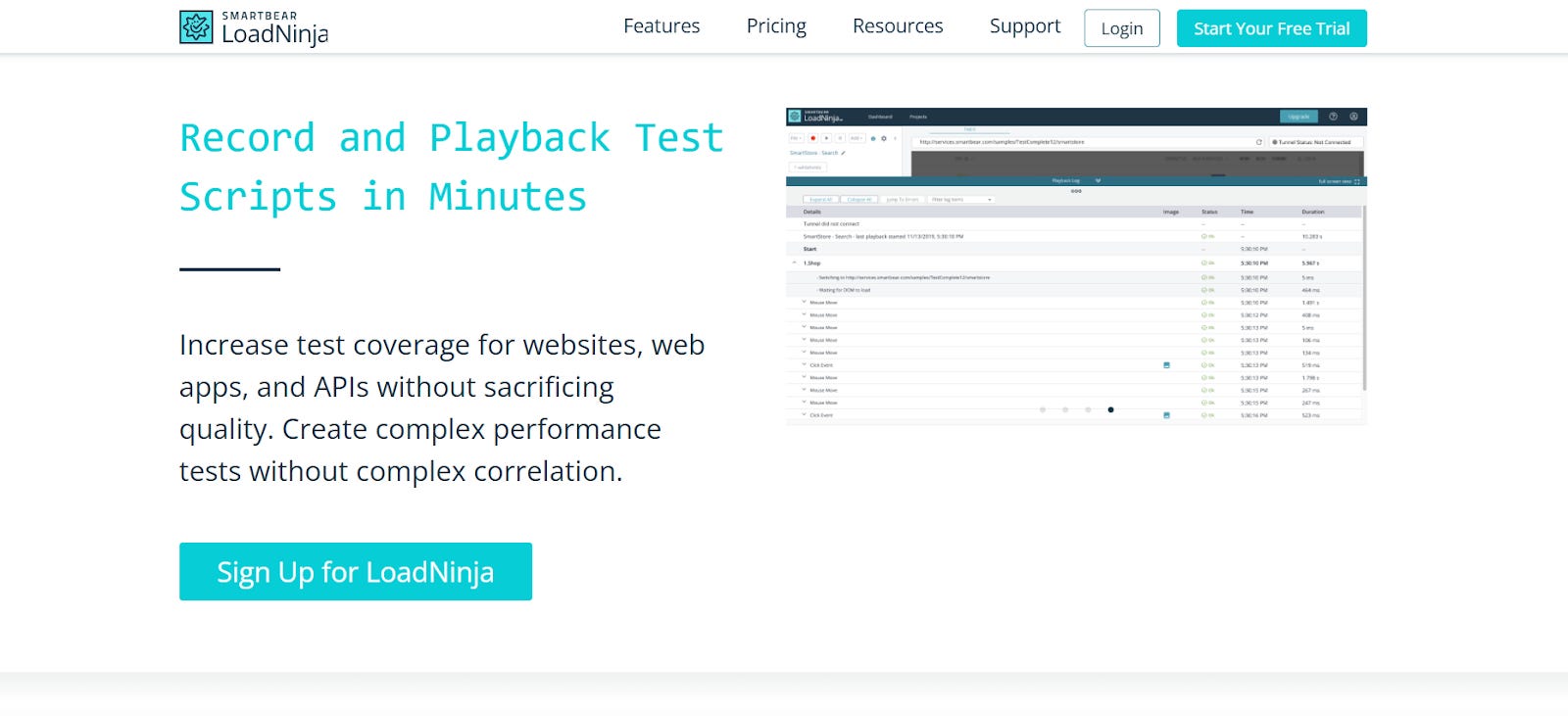Image resolution: width=1568 pixels, height=716 pixels.
Task: Select the first carousel dot
Action: (x=1043, y=409)
